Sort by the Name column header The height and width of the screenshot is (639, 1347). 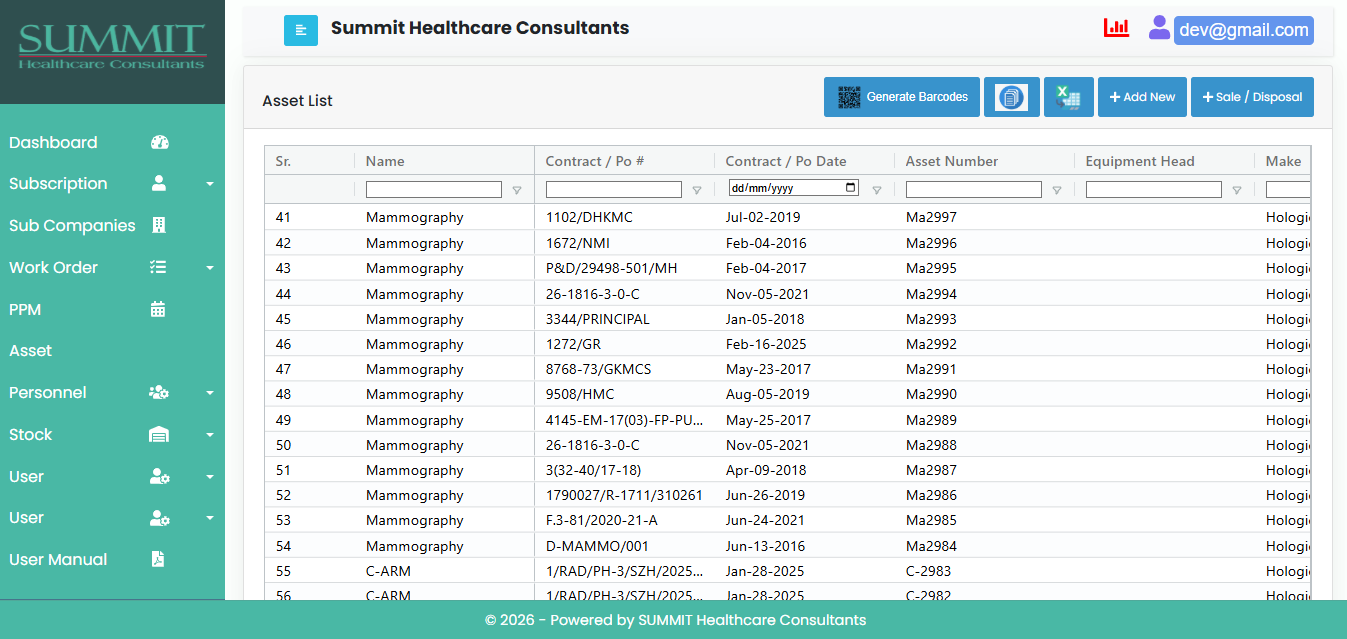point(385,161)
